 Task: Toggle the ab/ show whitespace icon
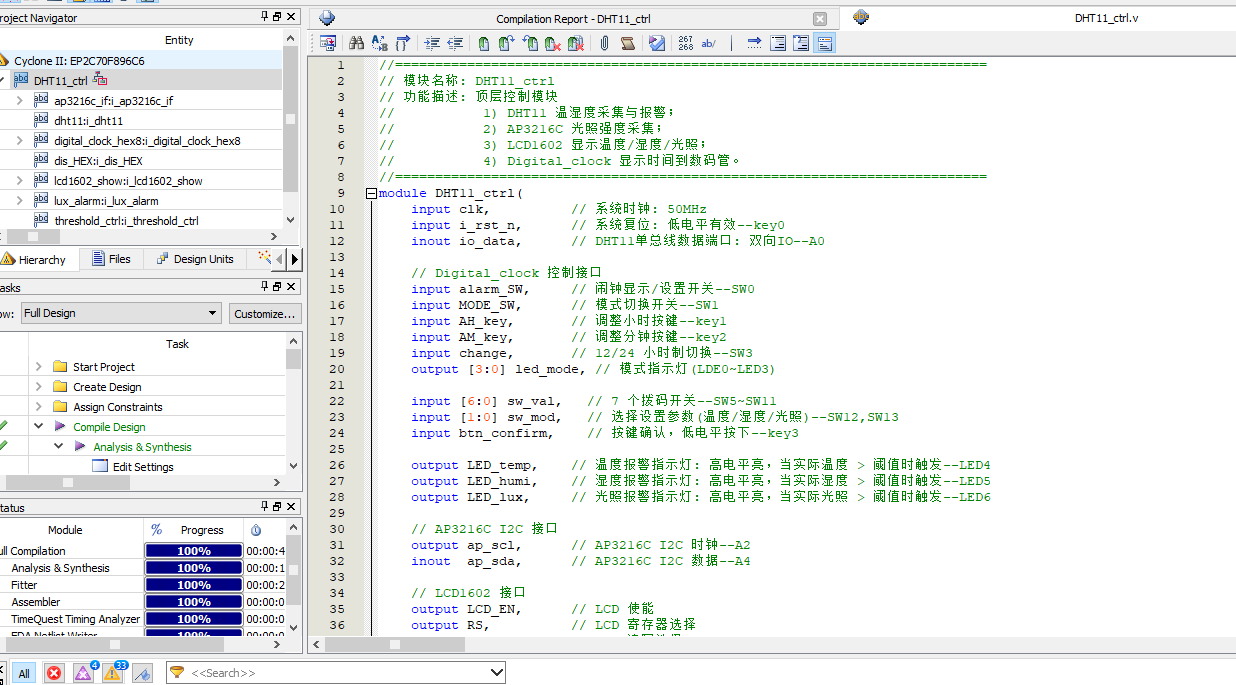709,43
